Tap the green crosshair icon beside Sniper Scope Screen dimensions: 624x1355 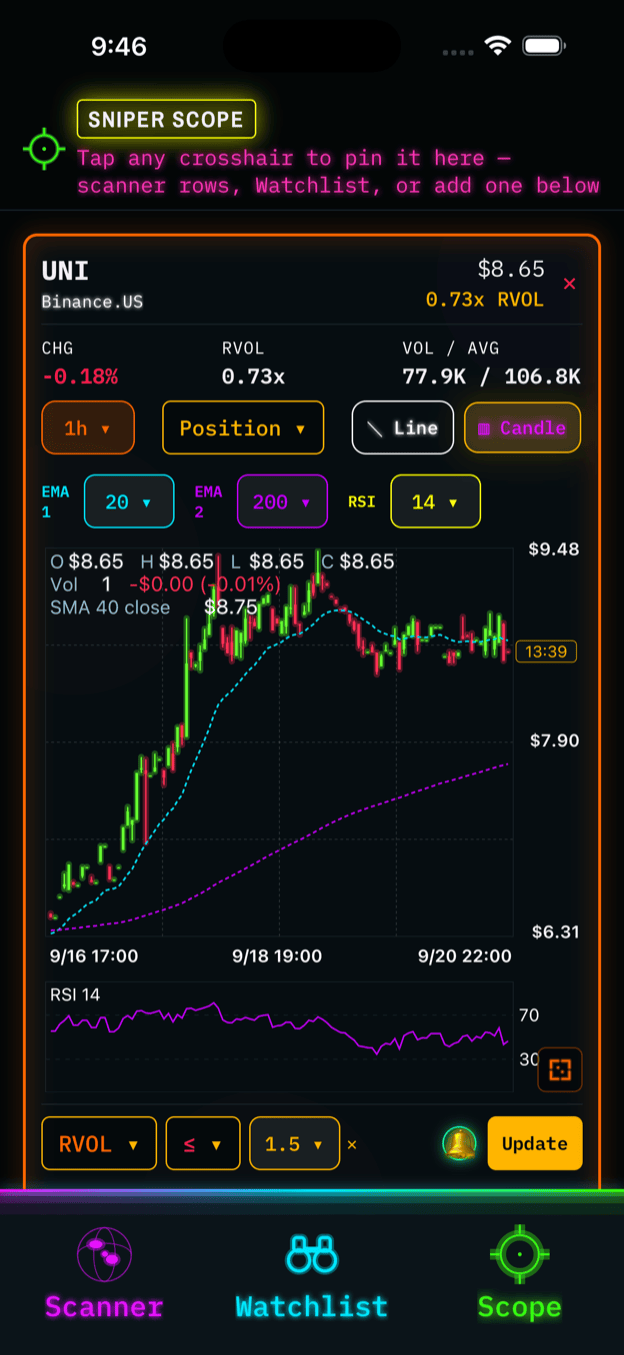(44, 149)
